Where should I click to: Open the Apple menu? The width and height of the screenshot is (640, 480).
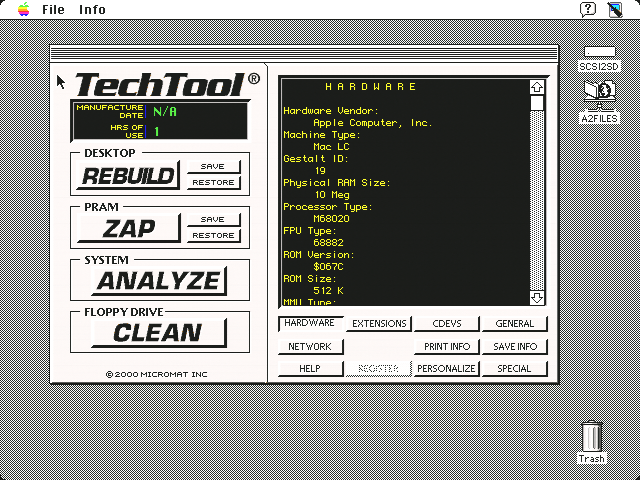[x=24, y=9]
